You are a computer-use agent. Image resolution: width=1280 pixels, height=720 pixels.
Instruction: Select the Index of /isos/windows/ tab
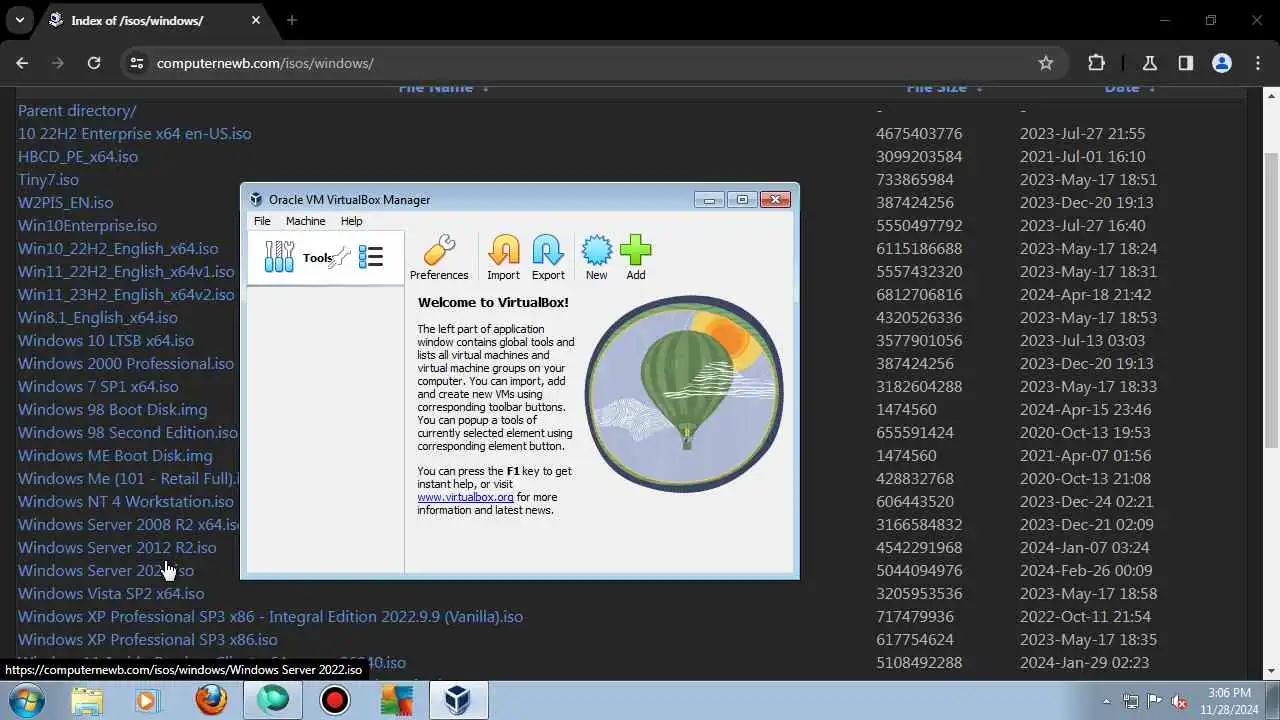coord(155,20)
